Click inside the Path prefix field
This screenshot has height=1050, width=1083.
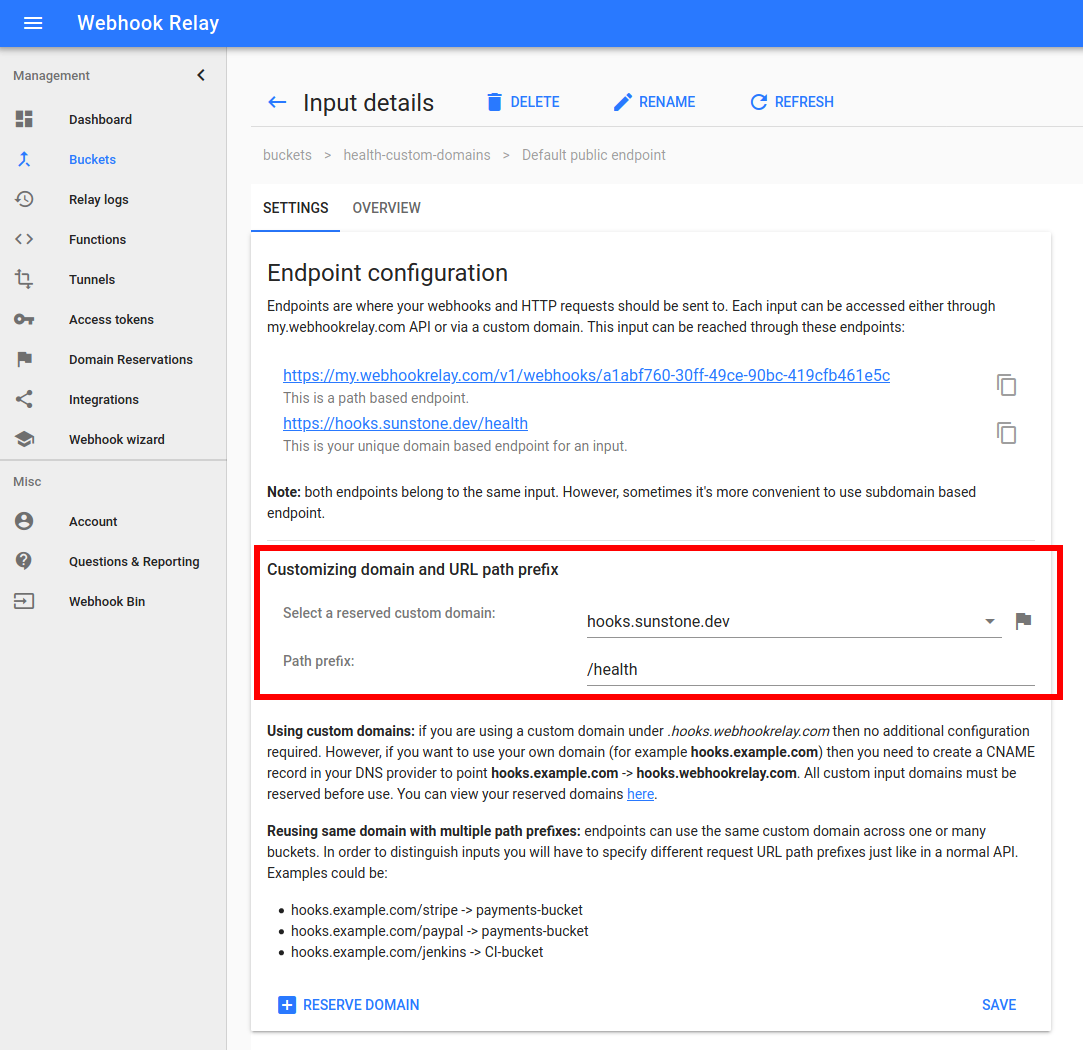(x=810, y=669)
